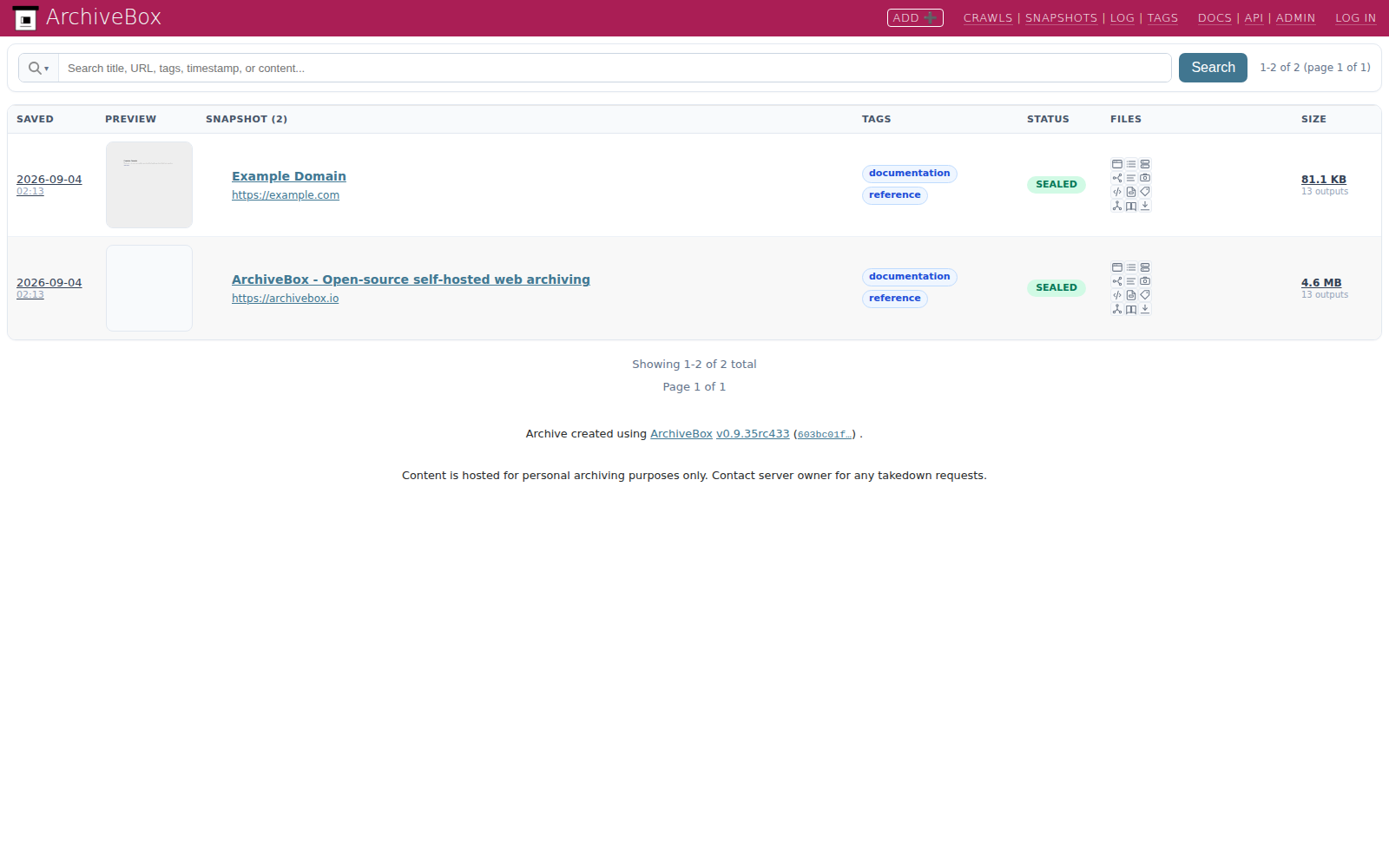Open the API link in header

[x=1254, y=18]
